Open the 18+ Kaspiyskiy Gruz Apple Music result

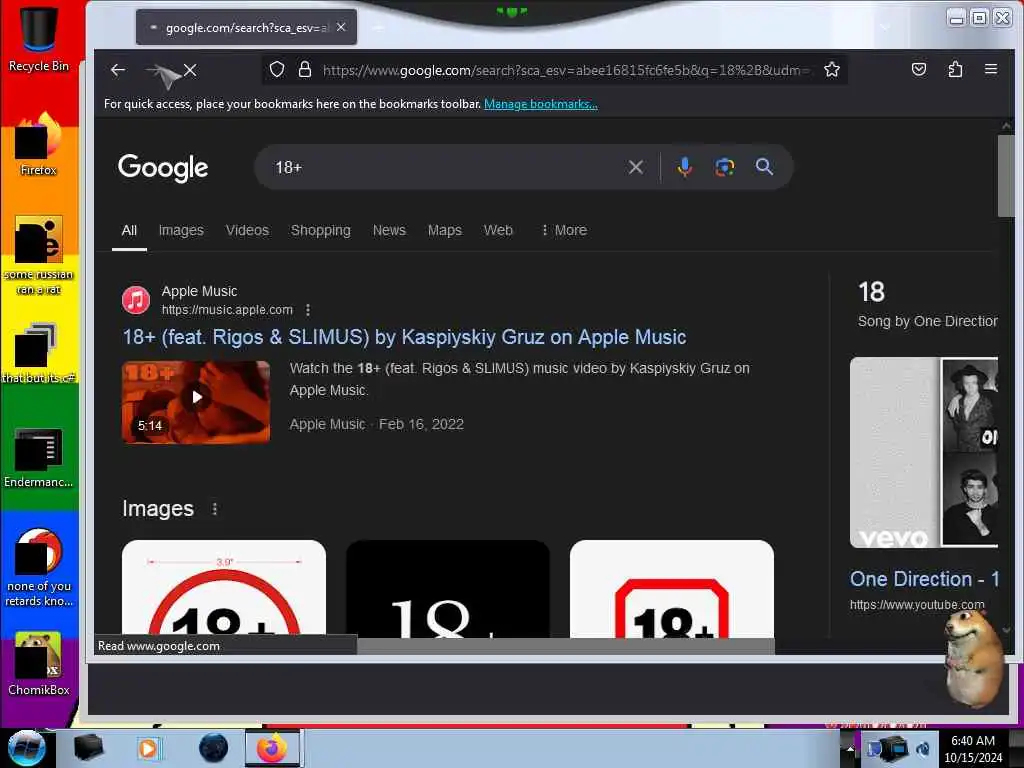404,337
